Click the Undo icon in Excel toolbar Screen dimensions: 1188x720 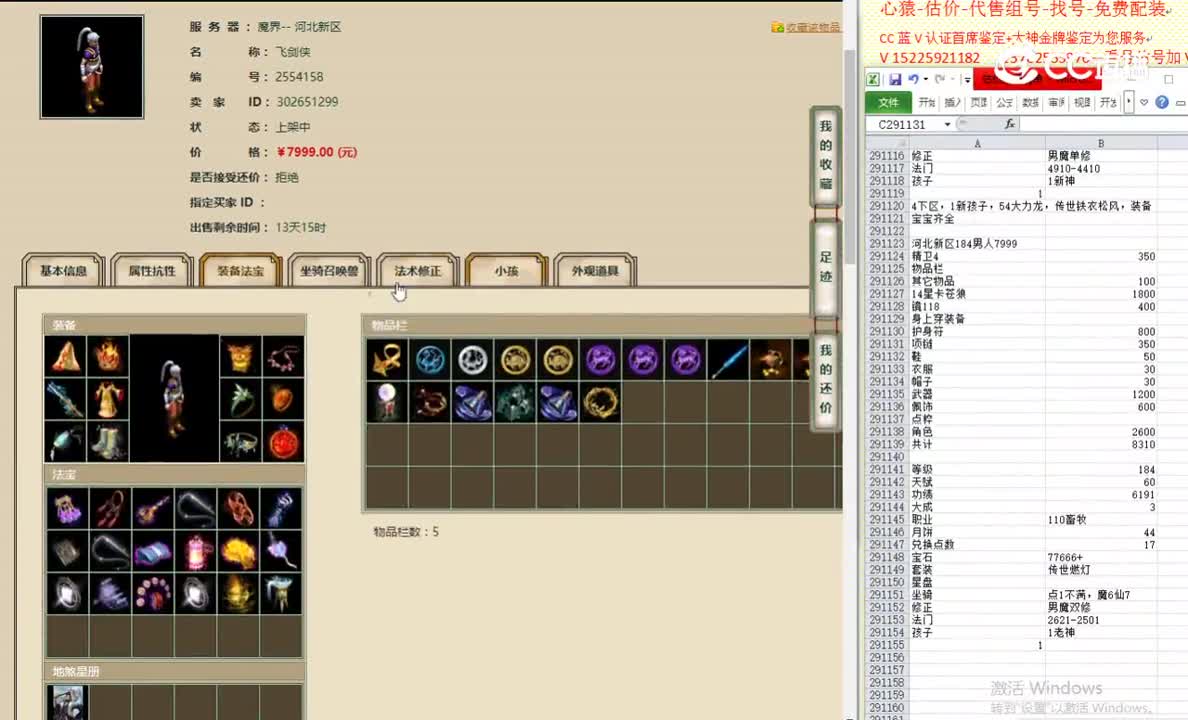(912, 78)
